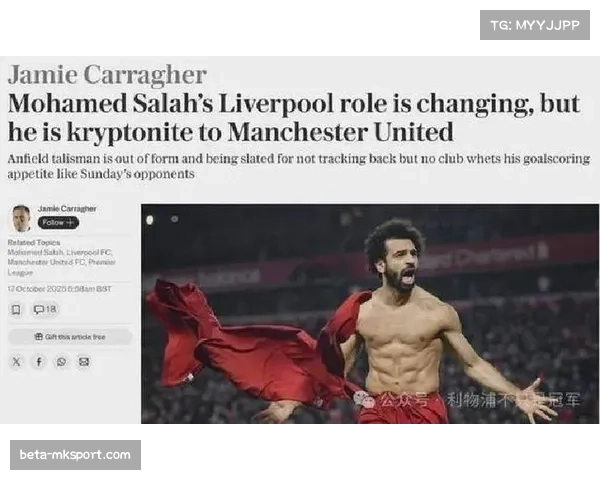
Task: Click the Jamie Carragher column heading
Action: (x=107, y=75)
